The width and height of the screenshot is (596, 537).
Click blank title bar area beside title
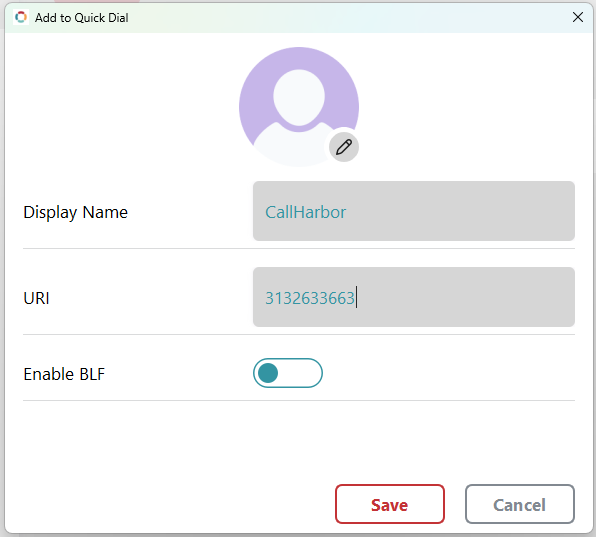point(342,17)
